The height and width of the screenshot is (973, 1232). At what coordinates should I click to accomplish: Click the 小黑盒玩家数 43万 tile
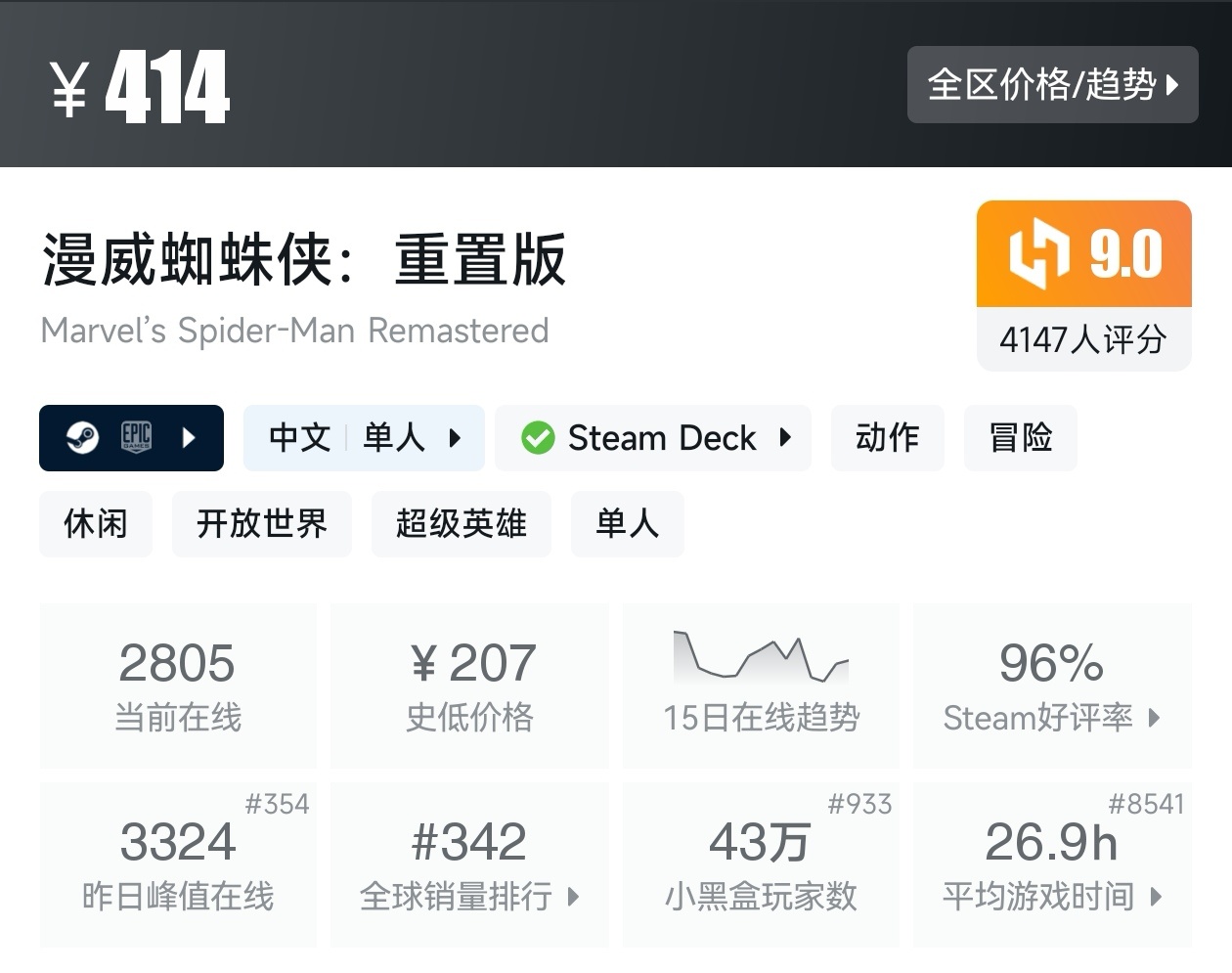(761, 864)
